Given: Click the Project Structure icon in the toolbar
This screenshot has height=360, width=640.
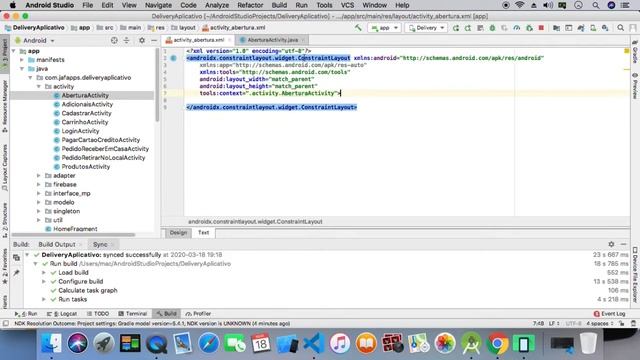Looking at the screenshot, I should (556, 28).
